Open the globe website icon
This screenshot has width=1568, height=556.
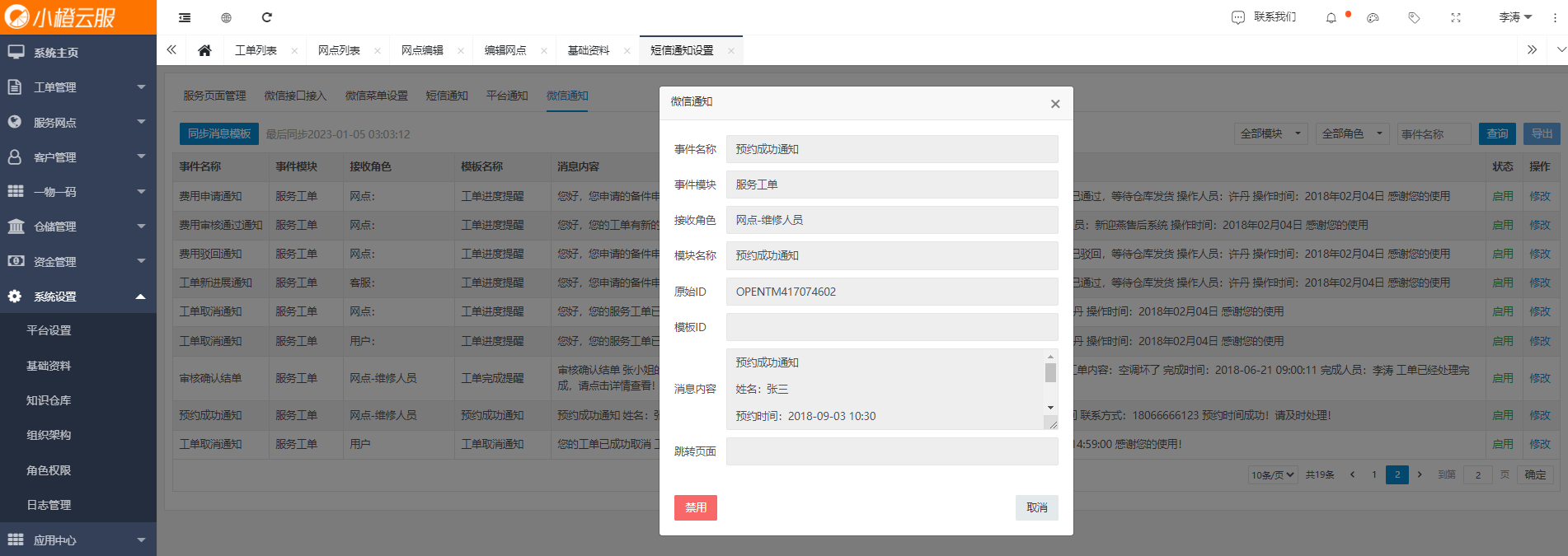pyautogui.click(x=226, y=17)
